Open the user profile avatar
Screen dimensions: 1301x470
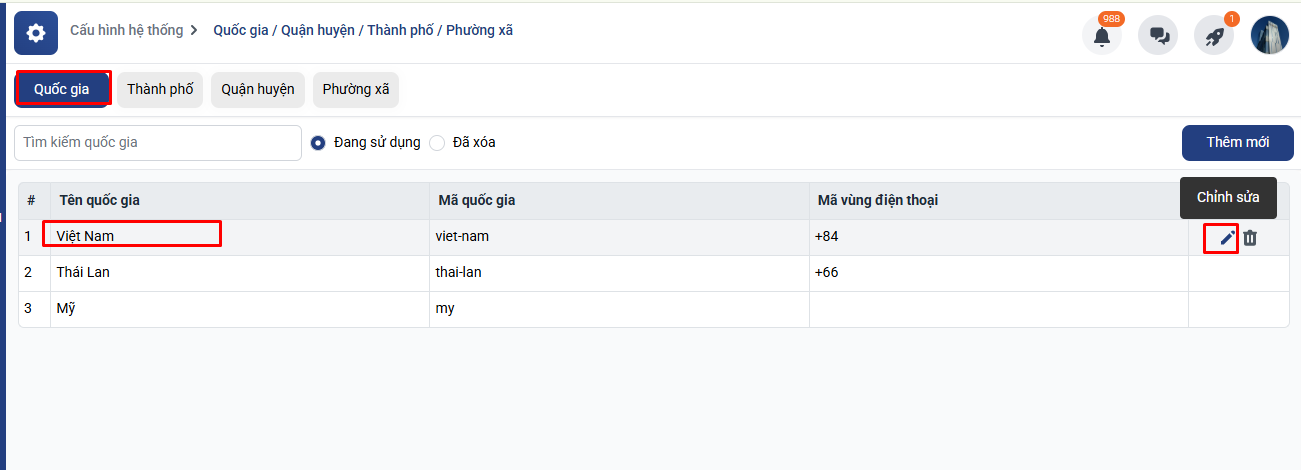(1270, 35)
